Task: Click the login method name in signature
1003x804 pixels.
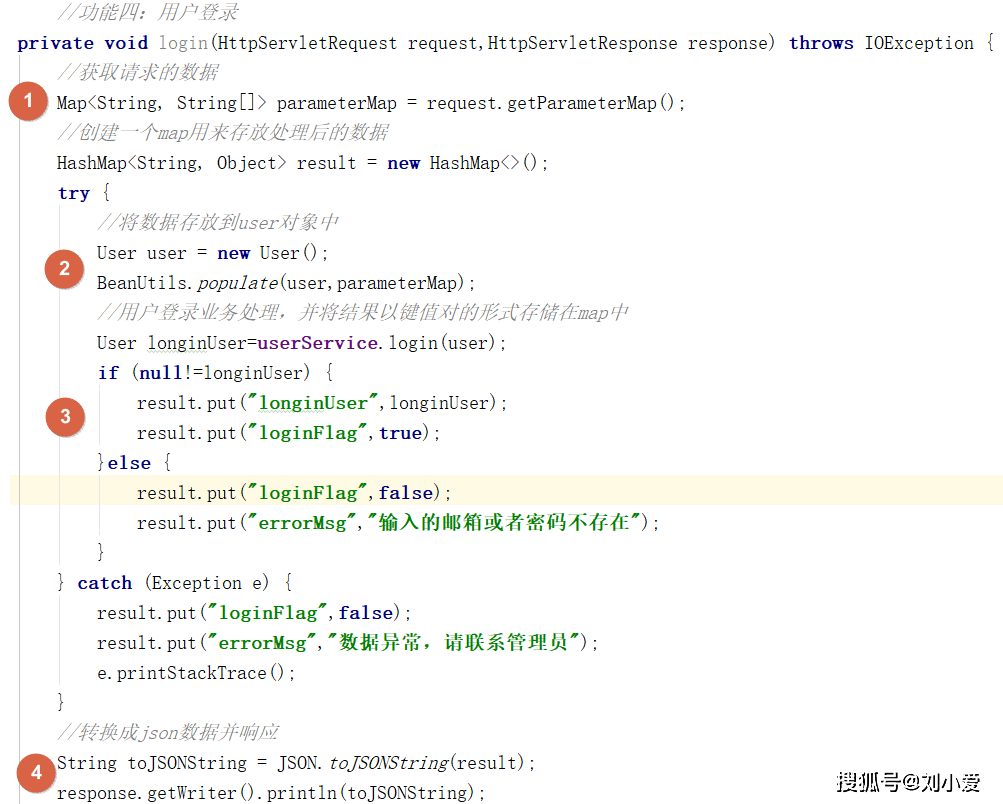Action: pyautogui.click(x=184, y=43)
